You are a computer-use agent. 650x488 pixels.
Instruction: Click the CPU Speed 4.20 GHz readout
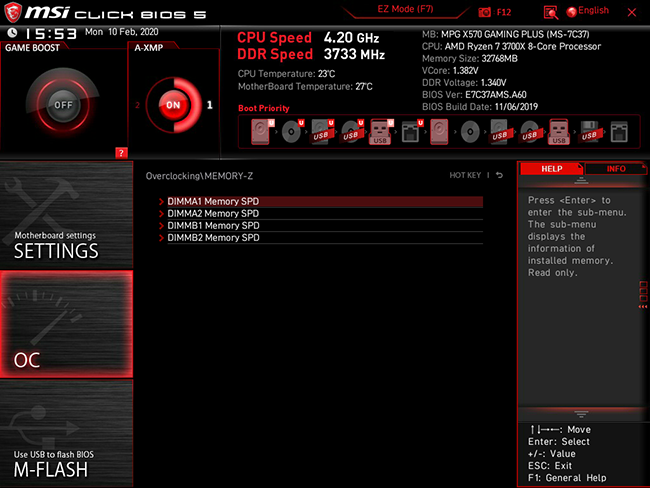coord(308,38)
